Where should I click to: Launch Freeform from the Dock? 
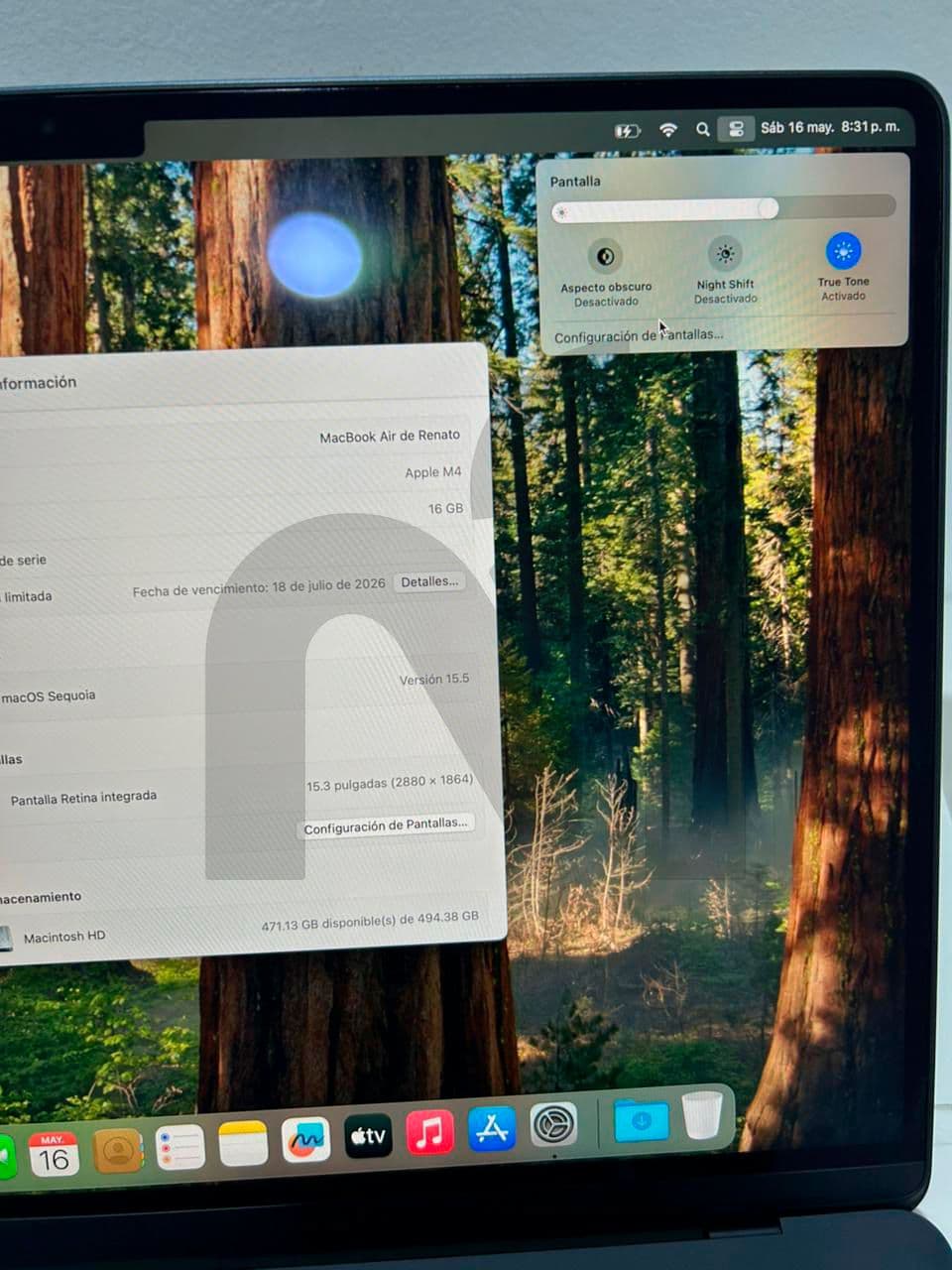(305, 1140)
